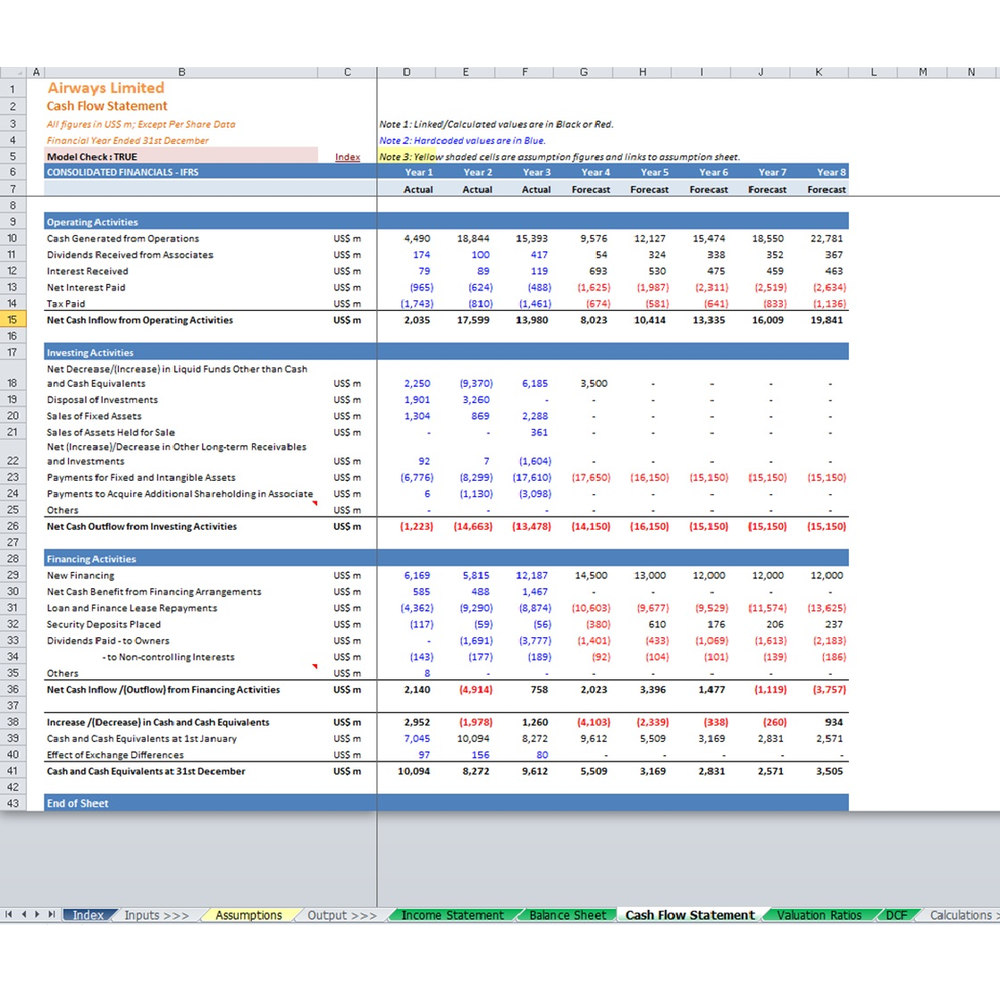1000x1000 pixels.
Task: Open the Index sheet tab
Action: coord(88,915)
